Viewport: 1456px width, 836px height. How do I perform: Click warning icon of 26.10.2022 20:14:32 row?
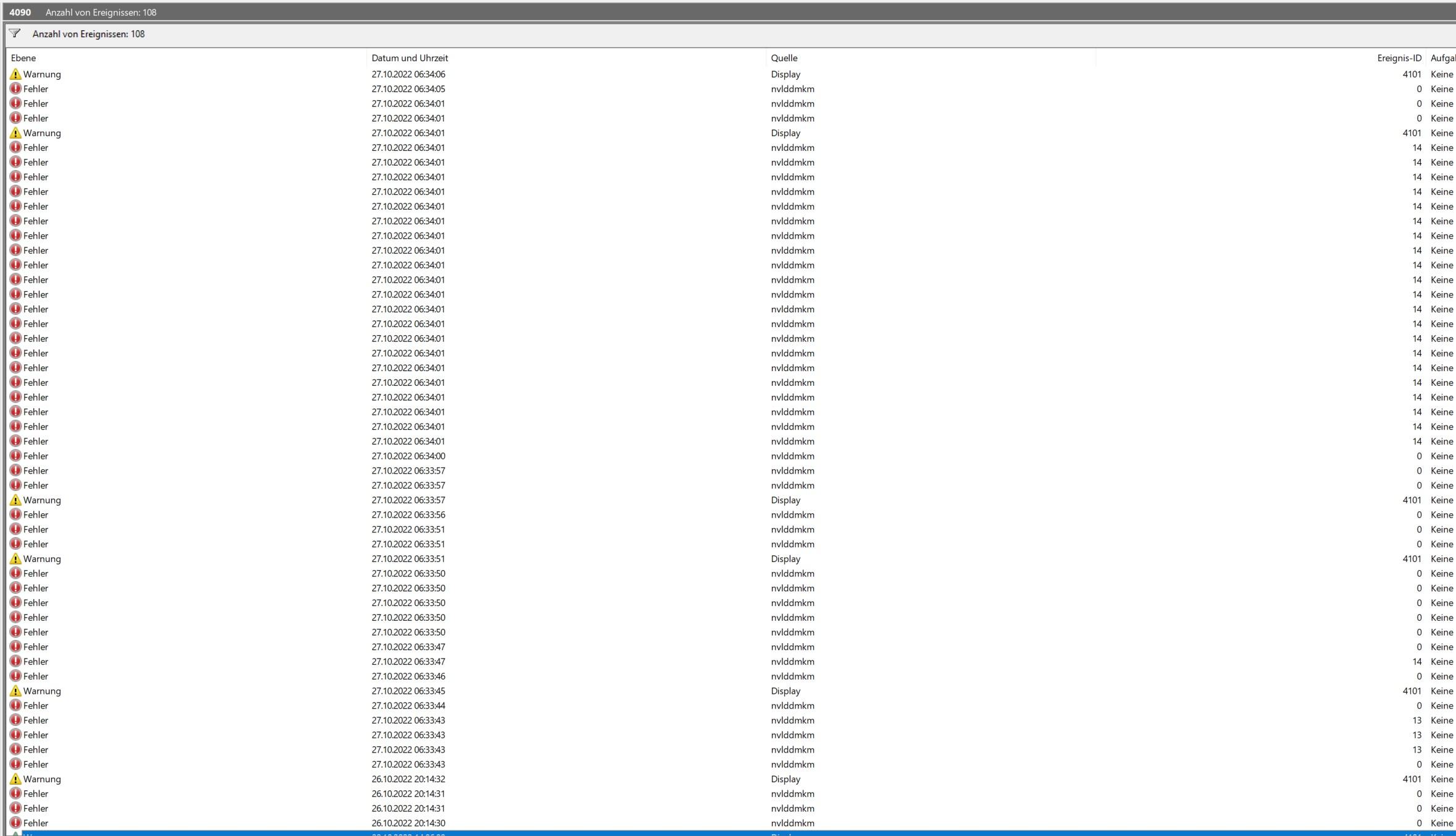coord(16,779)
